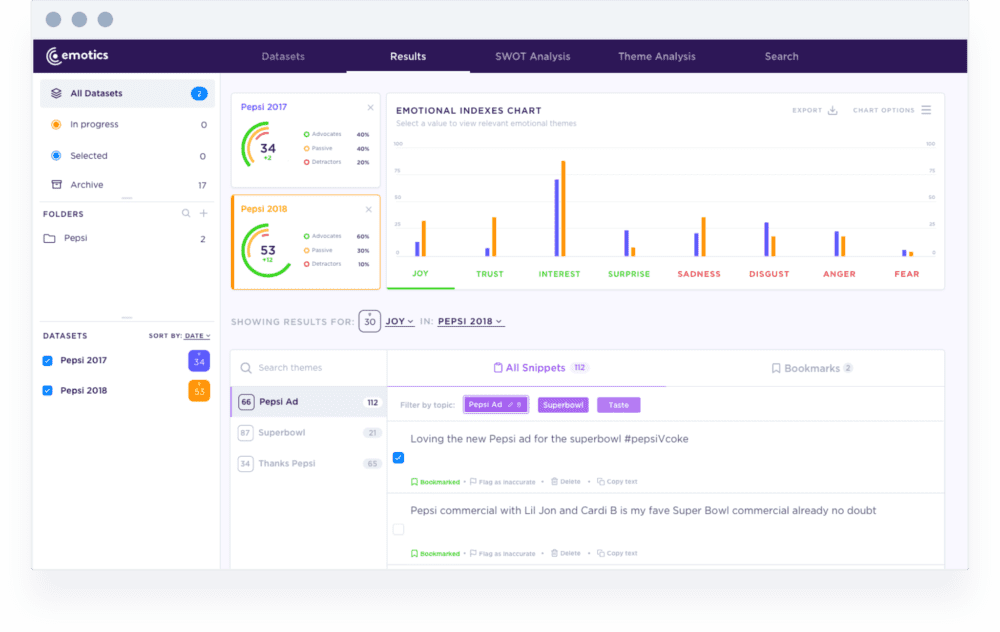This screenshot has height=632, width=1000.
Task: Click the Archive box icon
Action: click(56, 184)
